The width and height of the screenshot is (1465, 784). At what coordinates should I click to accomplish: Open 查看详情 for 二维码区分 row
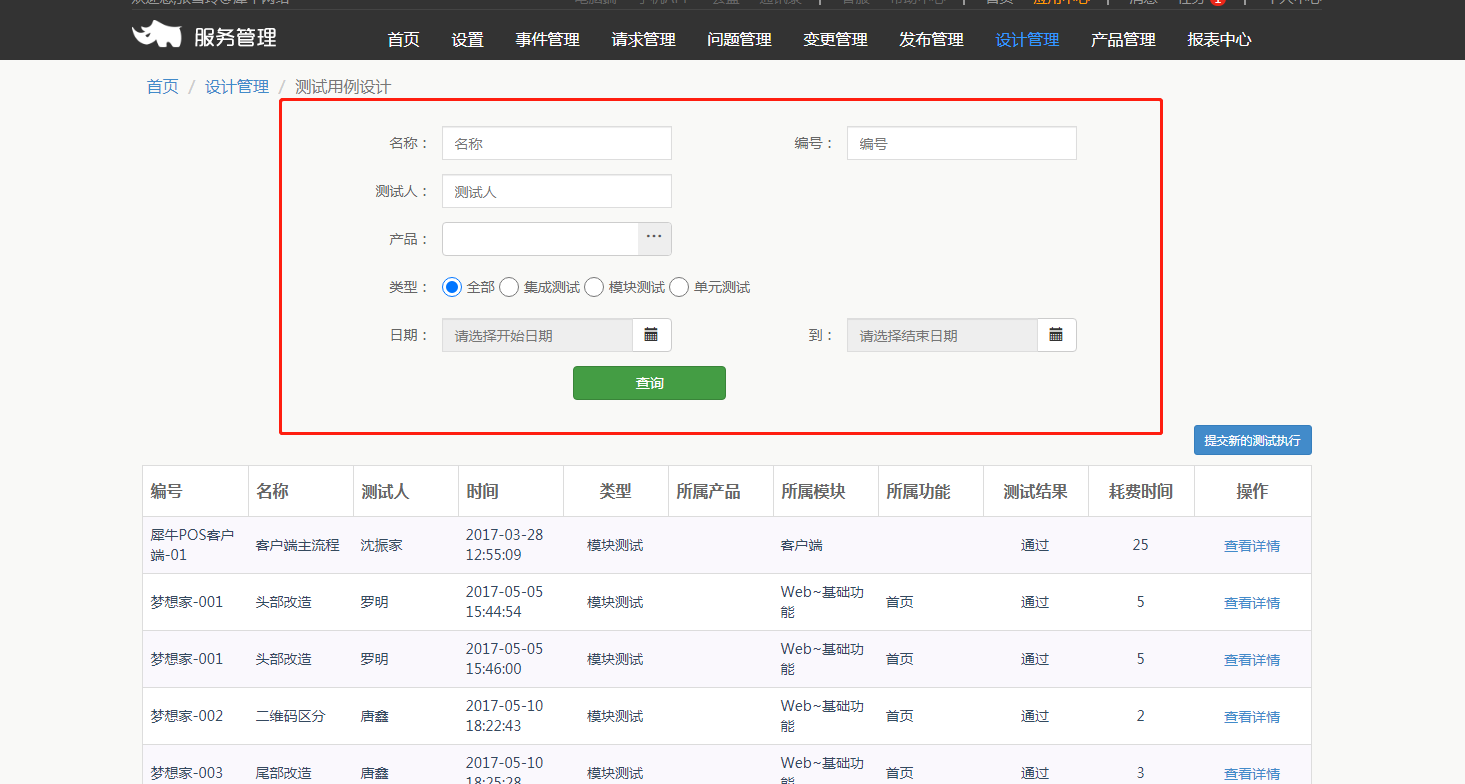[1252, 717]
